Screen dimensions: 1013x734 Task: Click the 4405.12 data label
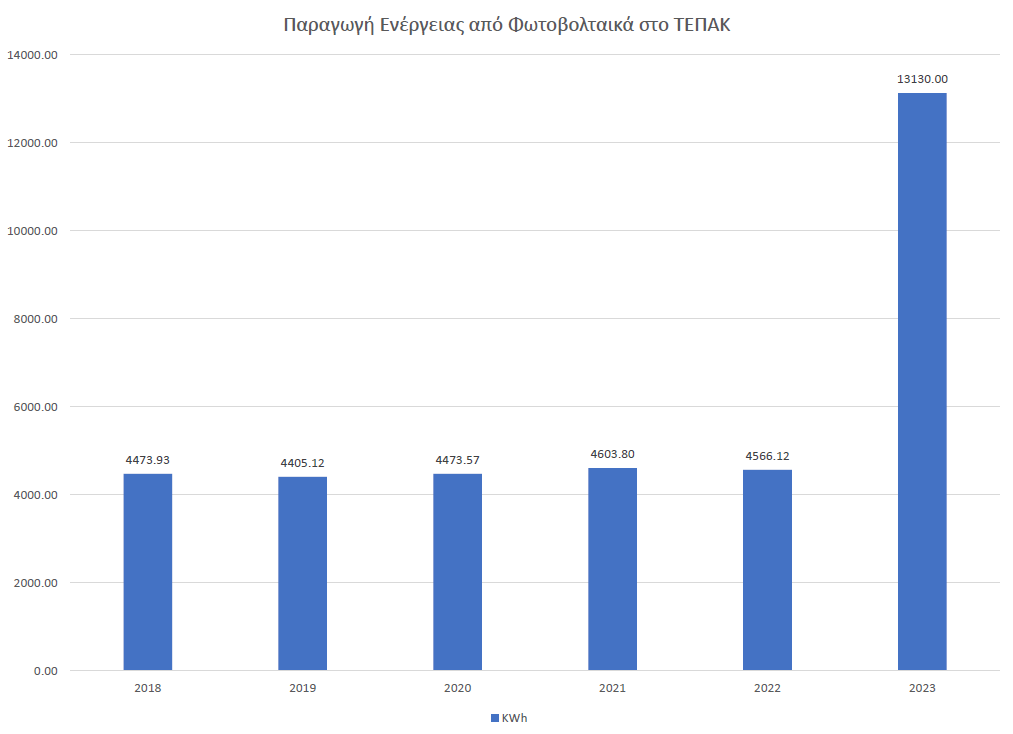click(302, 463)
